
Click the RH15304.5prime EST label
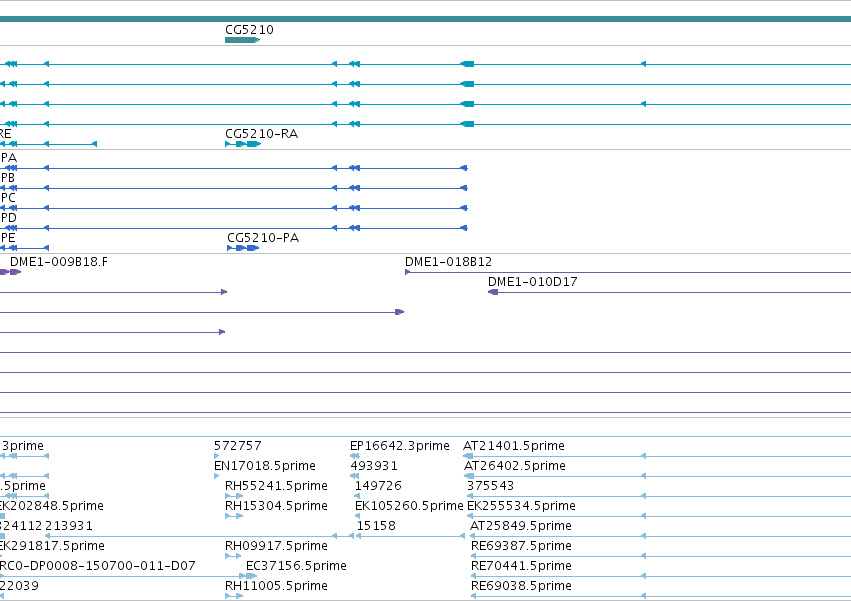click(x=276, y=506)
